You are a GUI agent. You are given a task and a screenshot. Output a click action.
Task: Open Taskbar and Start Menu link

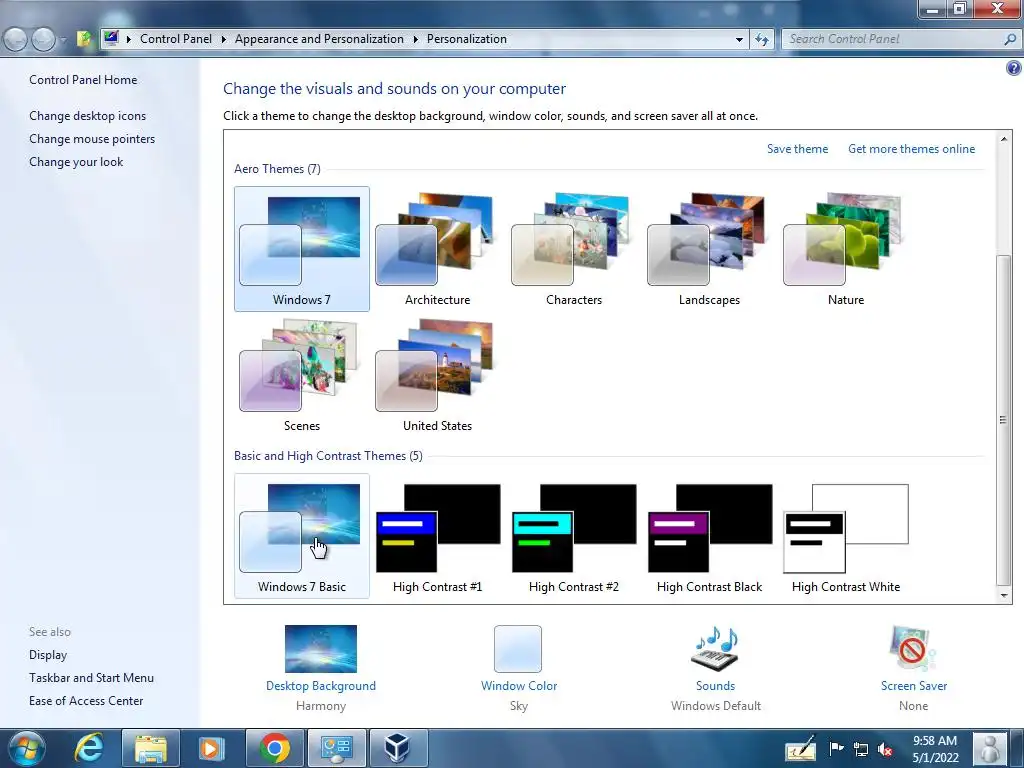point(91,678)
